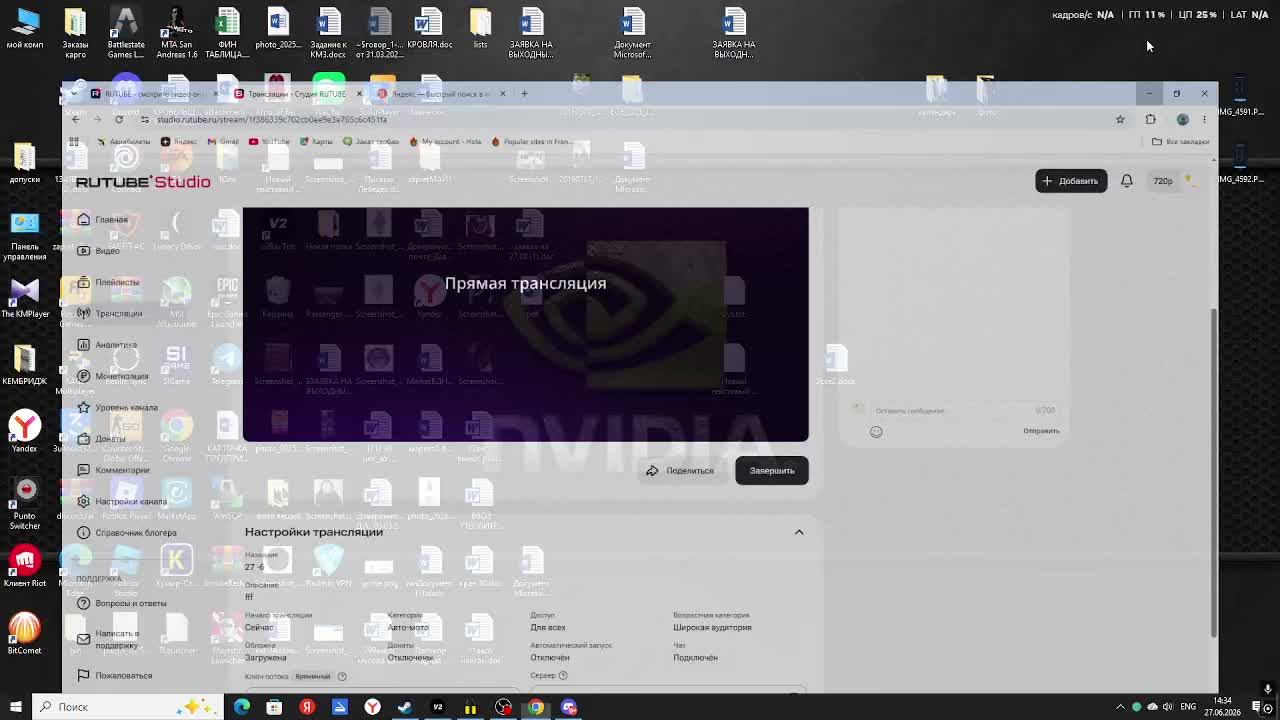1280x720 pixels.
Task: Click browser back arrow
Action: 76,119
